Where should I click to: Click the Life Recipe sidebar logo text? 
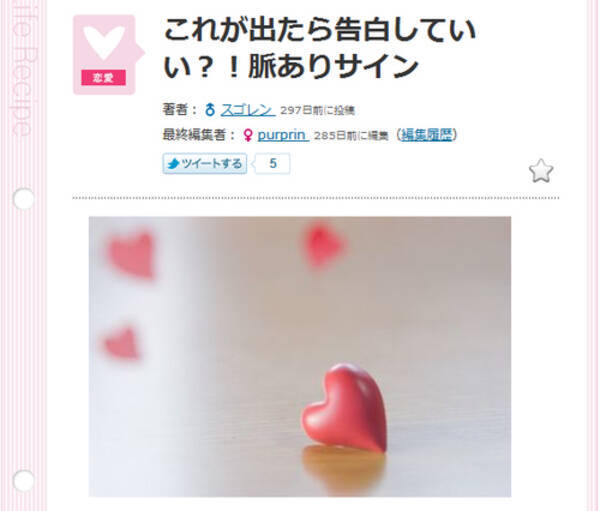pyautogui.click(x=22, y=69)
